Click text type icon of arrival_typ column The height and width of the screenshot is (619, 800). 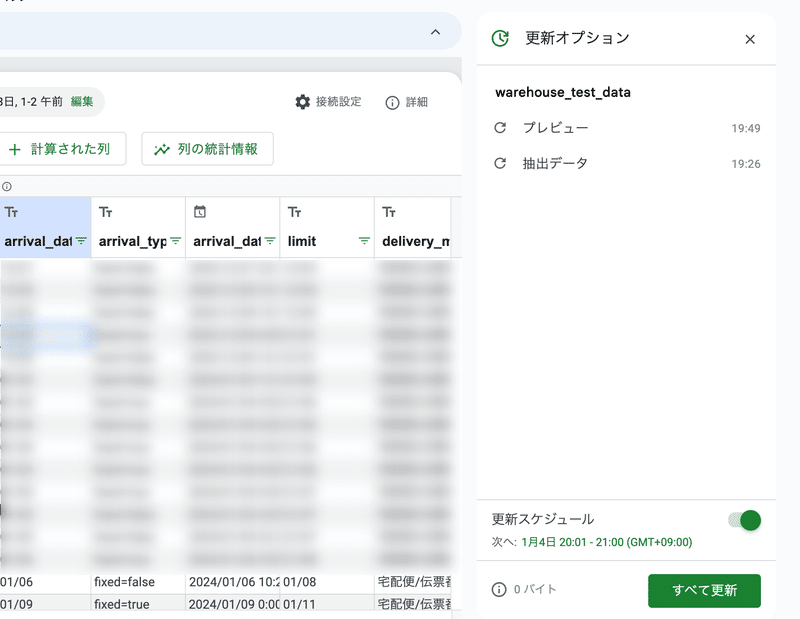pos(106,212)
